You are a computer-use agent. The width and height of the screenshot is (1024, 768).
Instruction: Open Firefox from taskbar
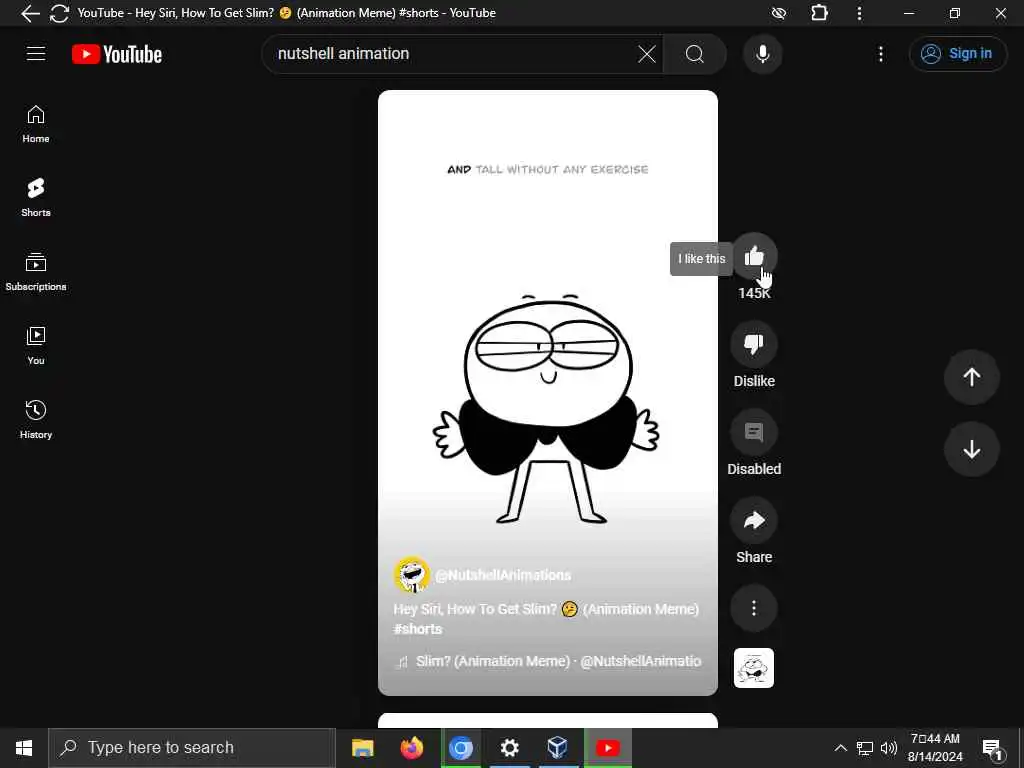411,748
